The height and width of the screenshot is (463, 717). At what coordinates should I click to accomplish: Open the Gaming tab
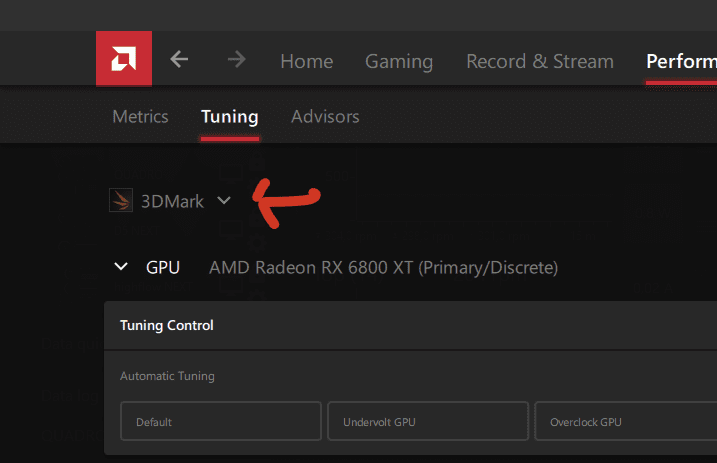tap(399, 62)
